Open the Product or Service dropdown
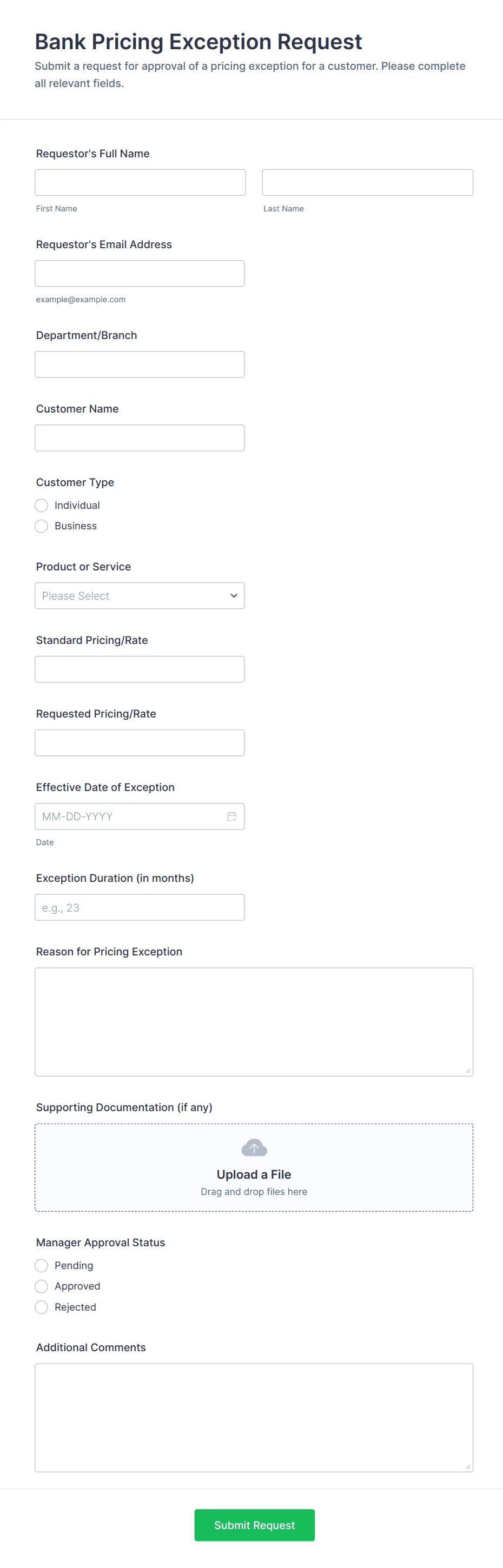This screenshot has height=1568, width=503. (x=140, y=596)
